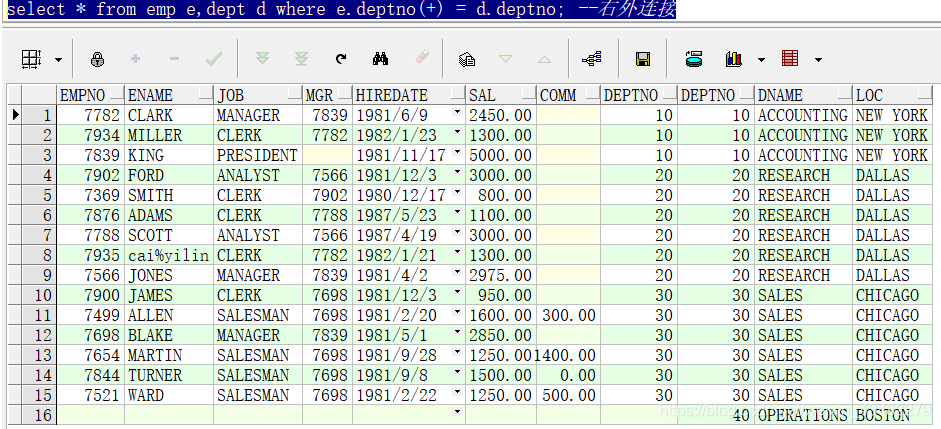Select the 1987/5/23 hire date cell
Viewport: 941px width, 429px height.
tap(409, 215)
